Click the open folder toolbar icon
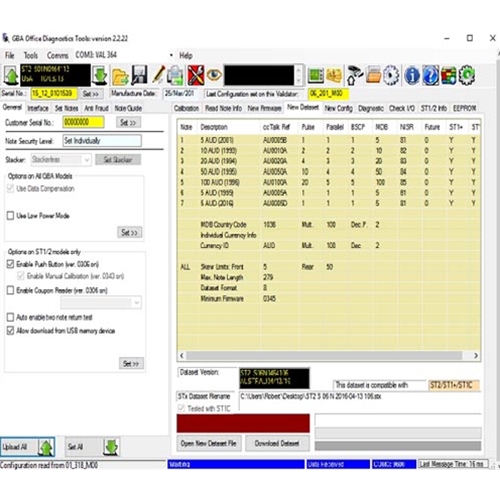 pos(120,76)
